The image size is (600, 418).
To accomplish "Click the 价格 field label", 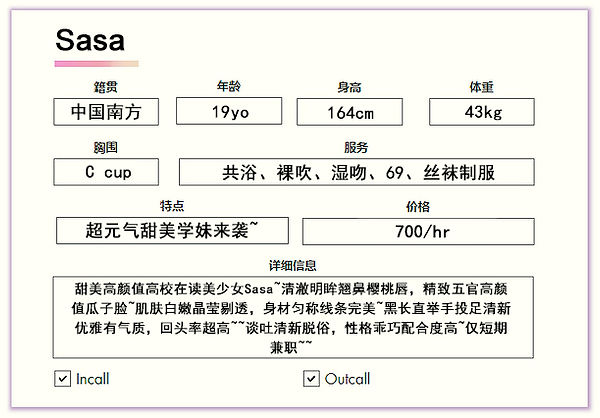I will 418,207.
